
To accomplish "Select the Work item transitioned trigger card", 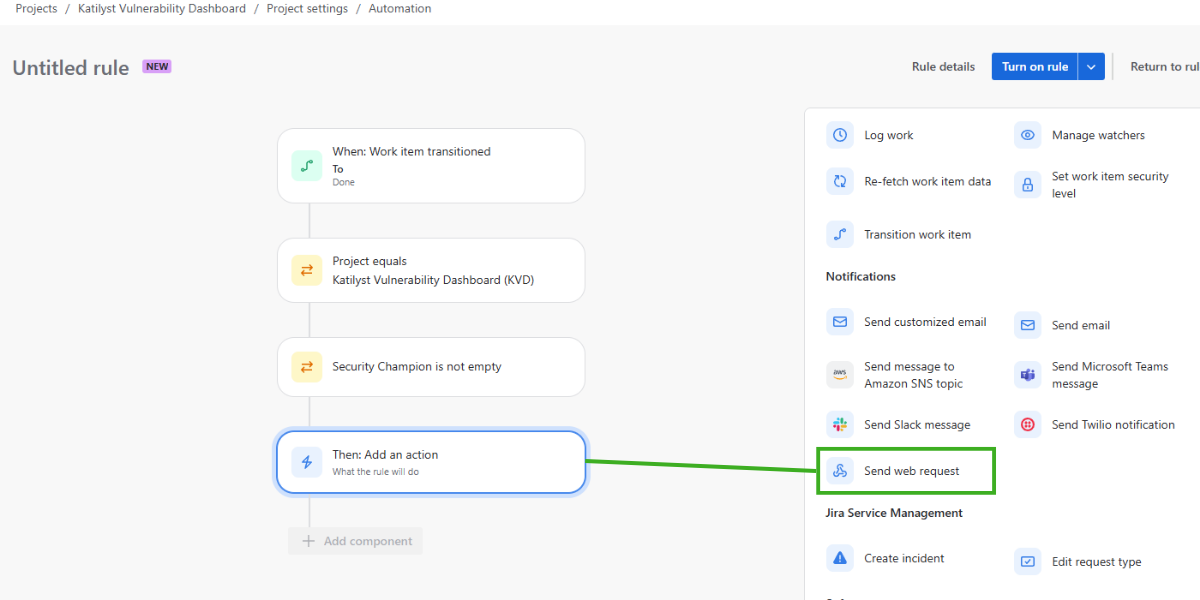I will point(431,166).
